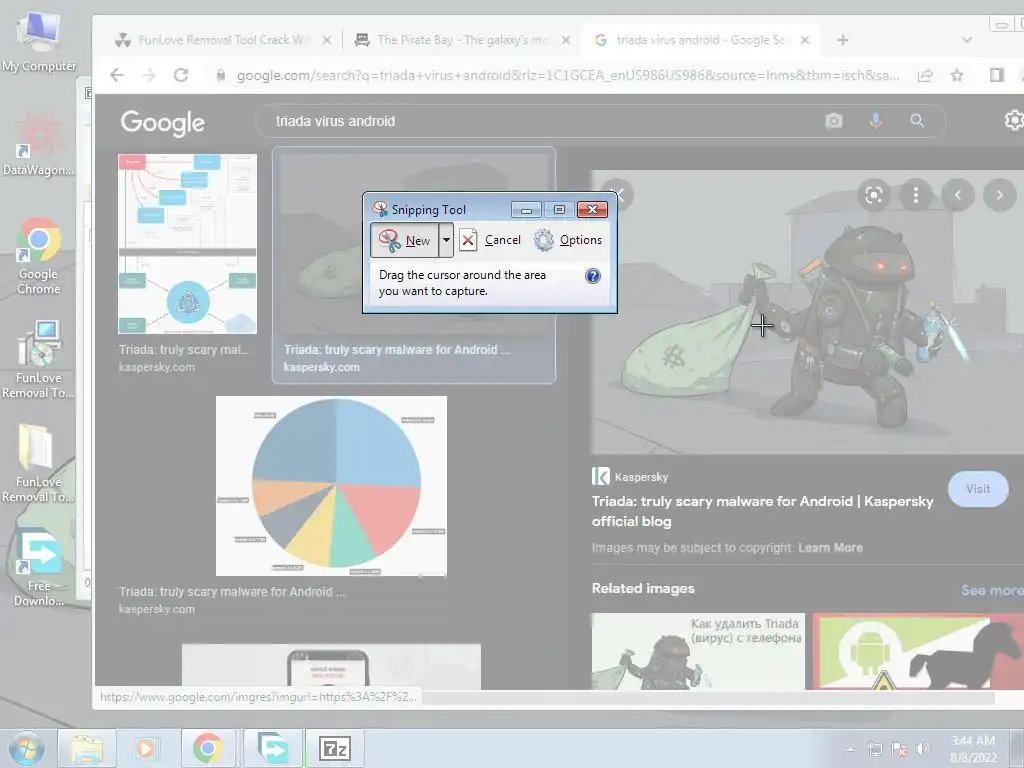1024x768 pixels.
Task: Click the New snip button in Snipping Tool
Action: coord(405,240)
